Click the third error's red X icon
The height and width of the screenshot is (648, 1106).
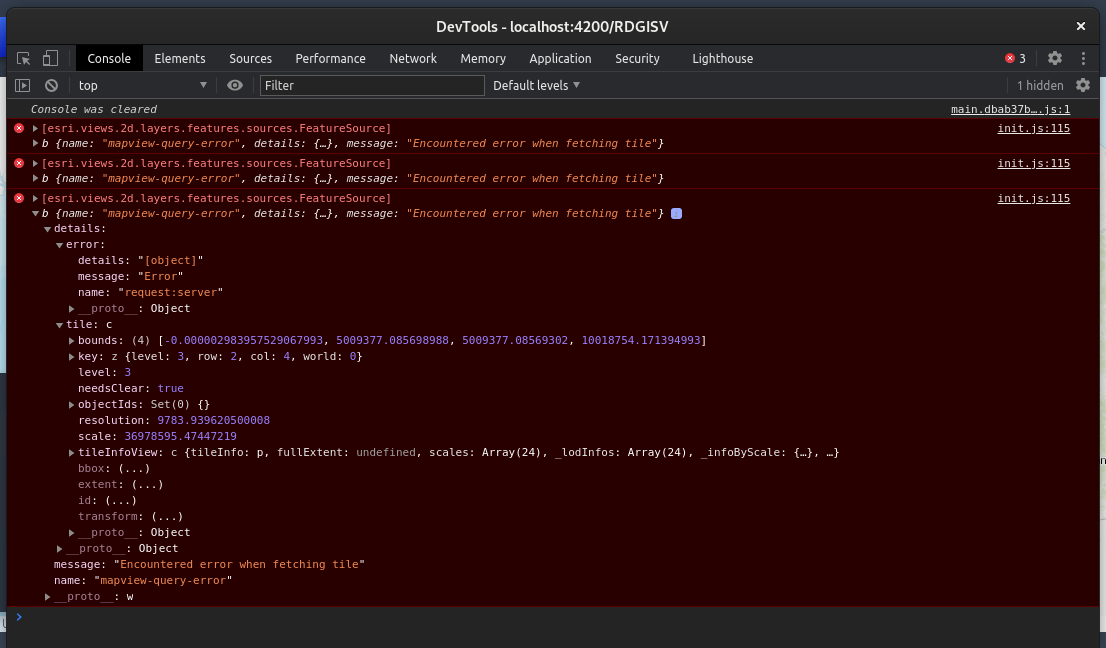(19, 199)
